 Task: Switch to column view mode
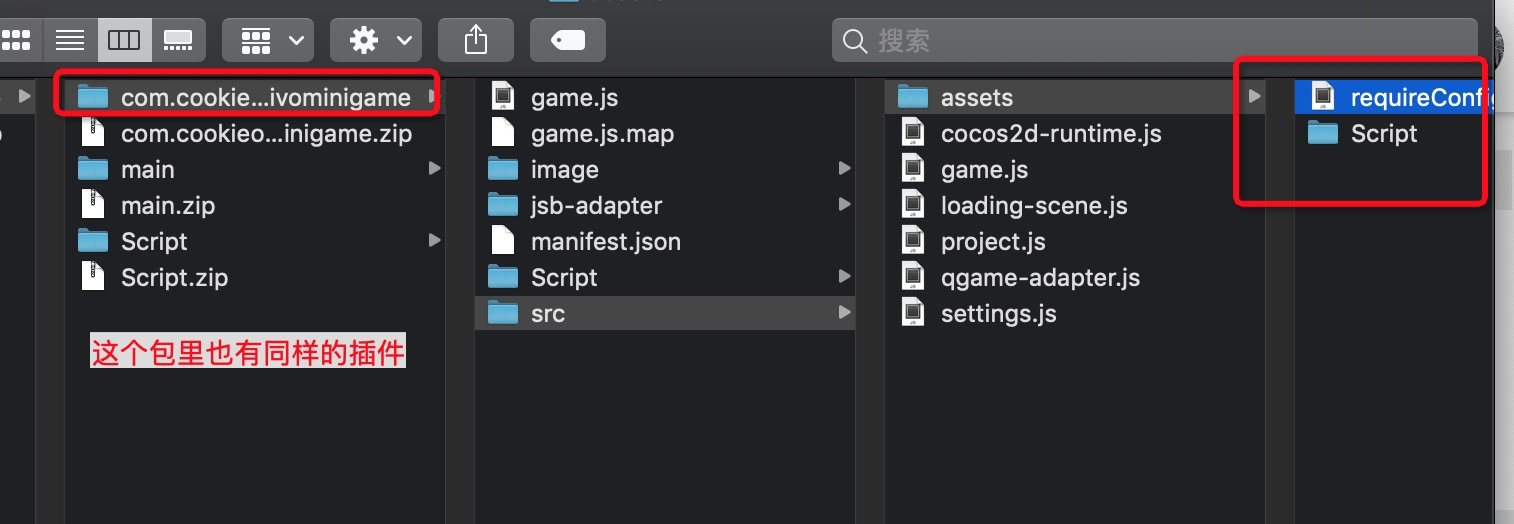(x=125, y=40)
